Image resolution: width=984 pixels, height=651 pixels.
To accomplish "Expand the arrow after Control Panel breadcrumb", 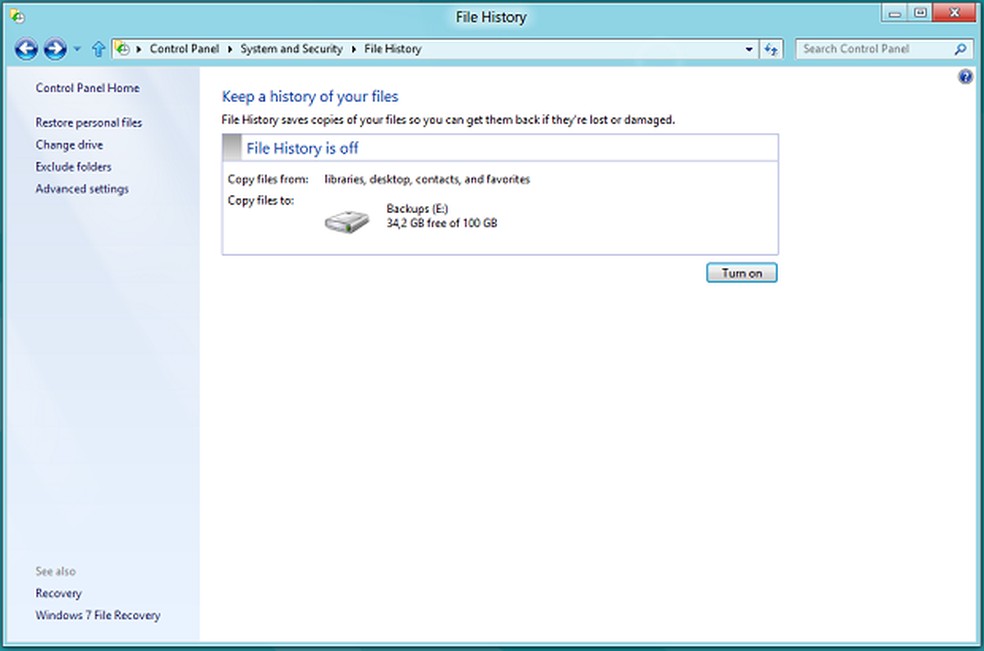I will click(x=230, y=49).
